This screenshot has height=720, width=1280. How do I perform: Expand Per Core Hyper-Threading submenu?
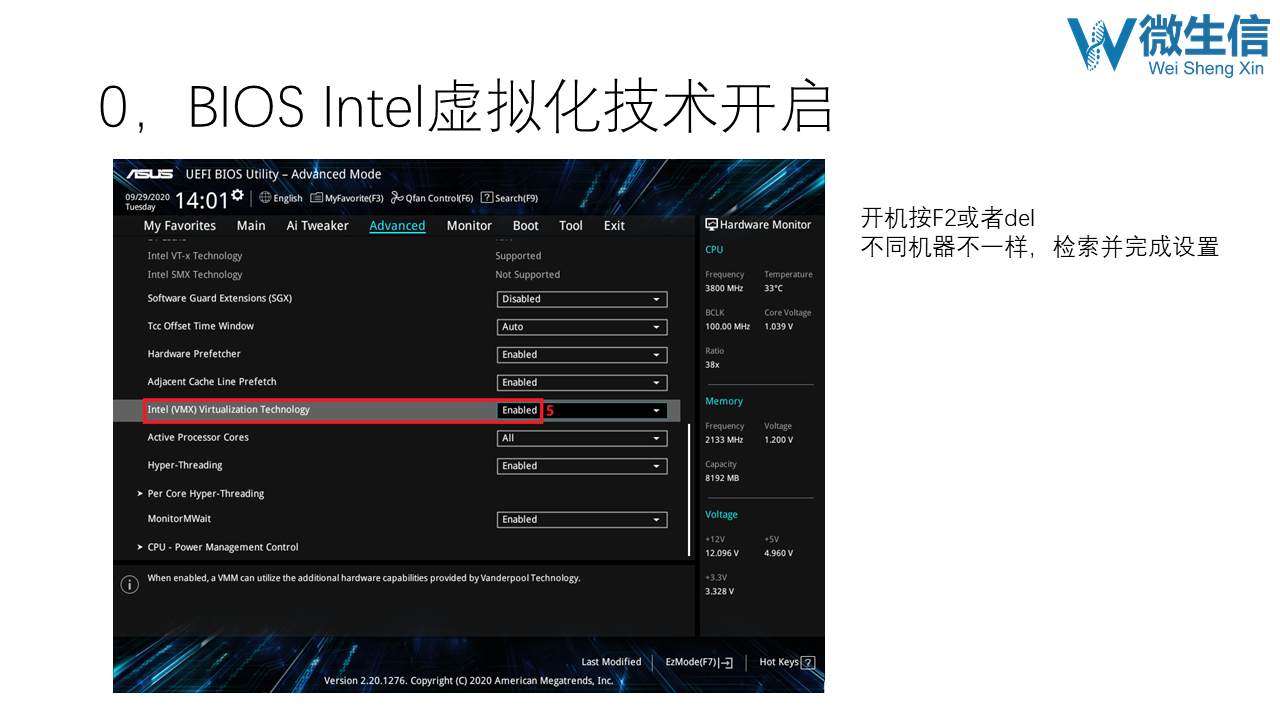(200, 494)
